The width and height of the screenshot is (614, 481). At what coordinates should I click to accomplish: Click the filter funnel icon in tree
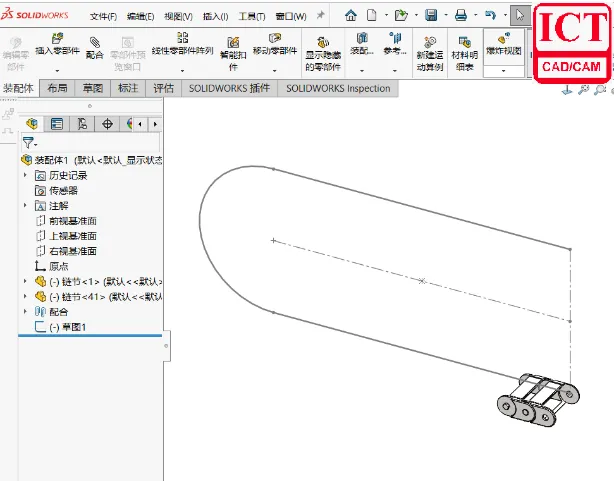tap(28, 143)
